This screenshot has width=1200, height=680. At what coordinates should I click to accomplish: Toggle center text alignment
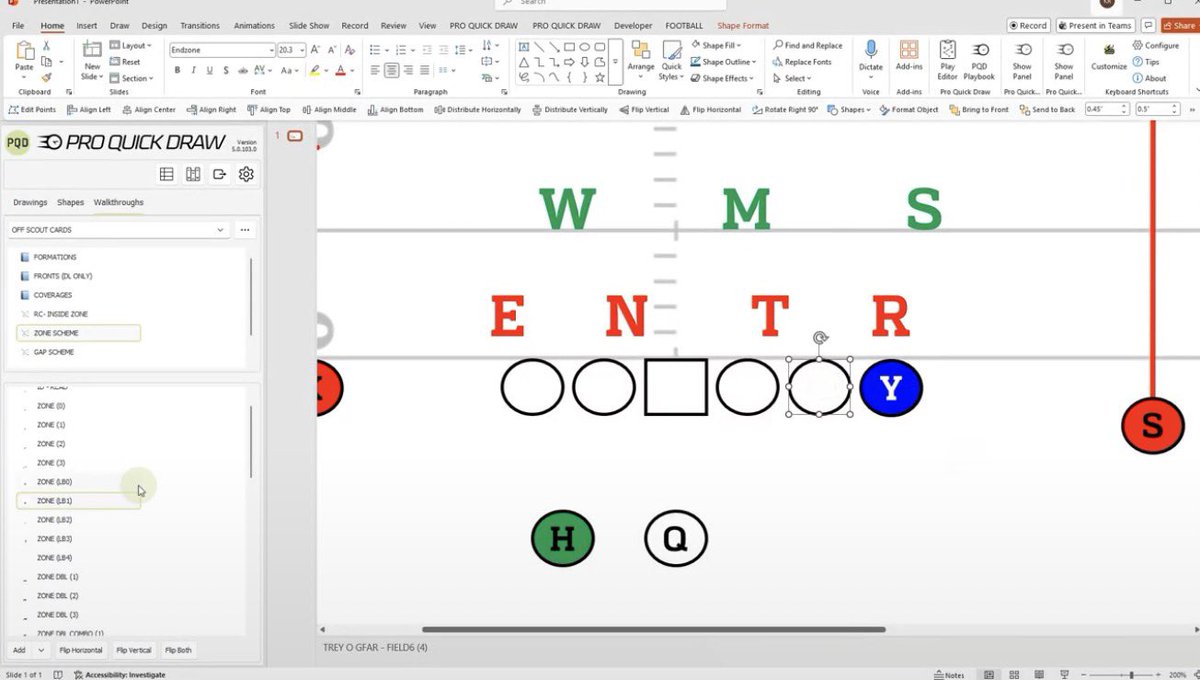(x=392, y=70)
